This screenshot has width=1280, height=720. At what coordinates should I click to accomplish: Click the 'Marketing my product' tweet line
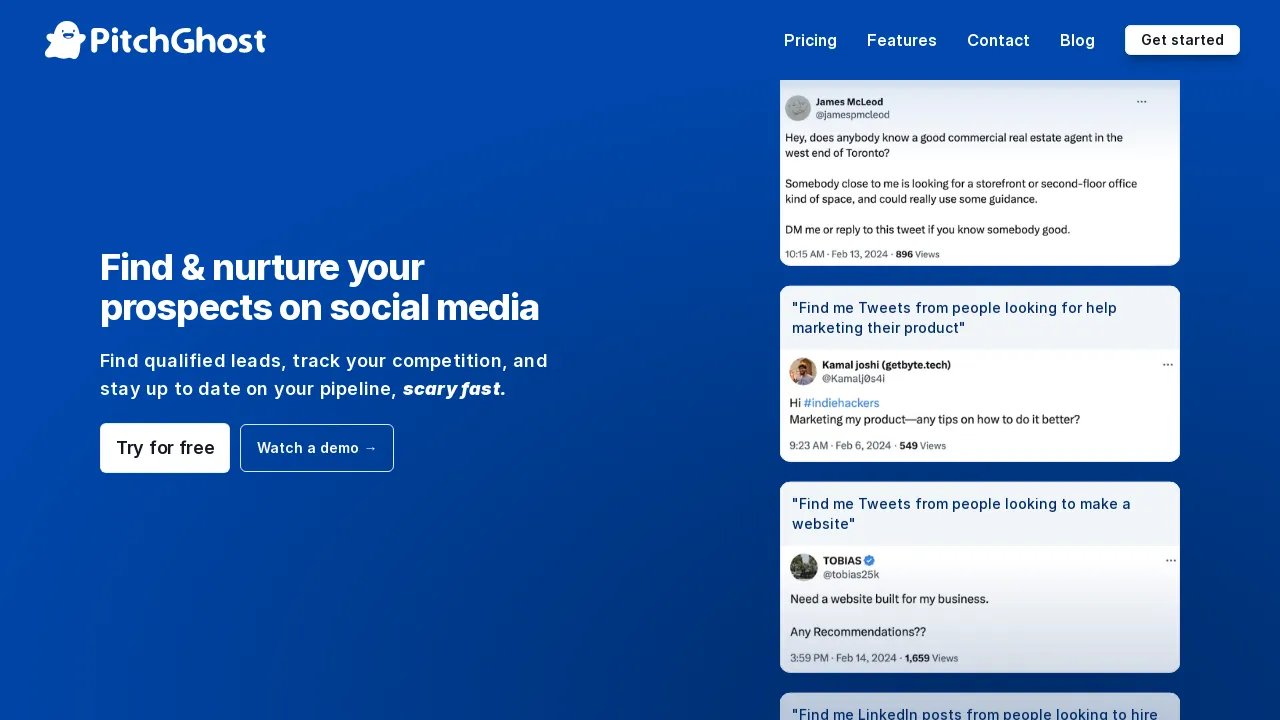pos(934,419)
